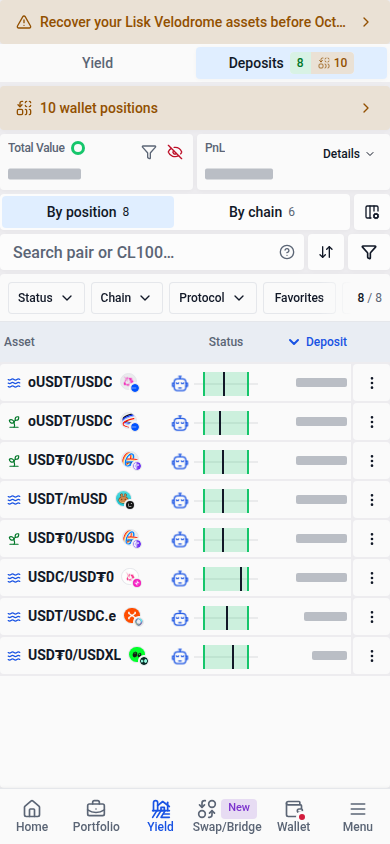
Task: Click the Status column header
Action: tap(226, 342)
